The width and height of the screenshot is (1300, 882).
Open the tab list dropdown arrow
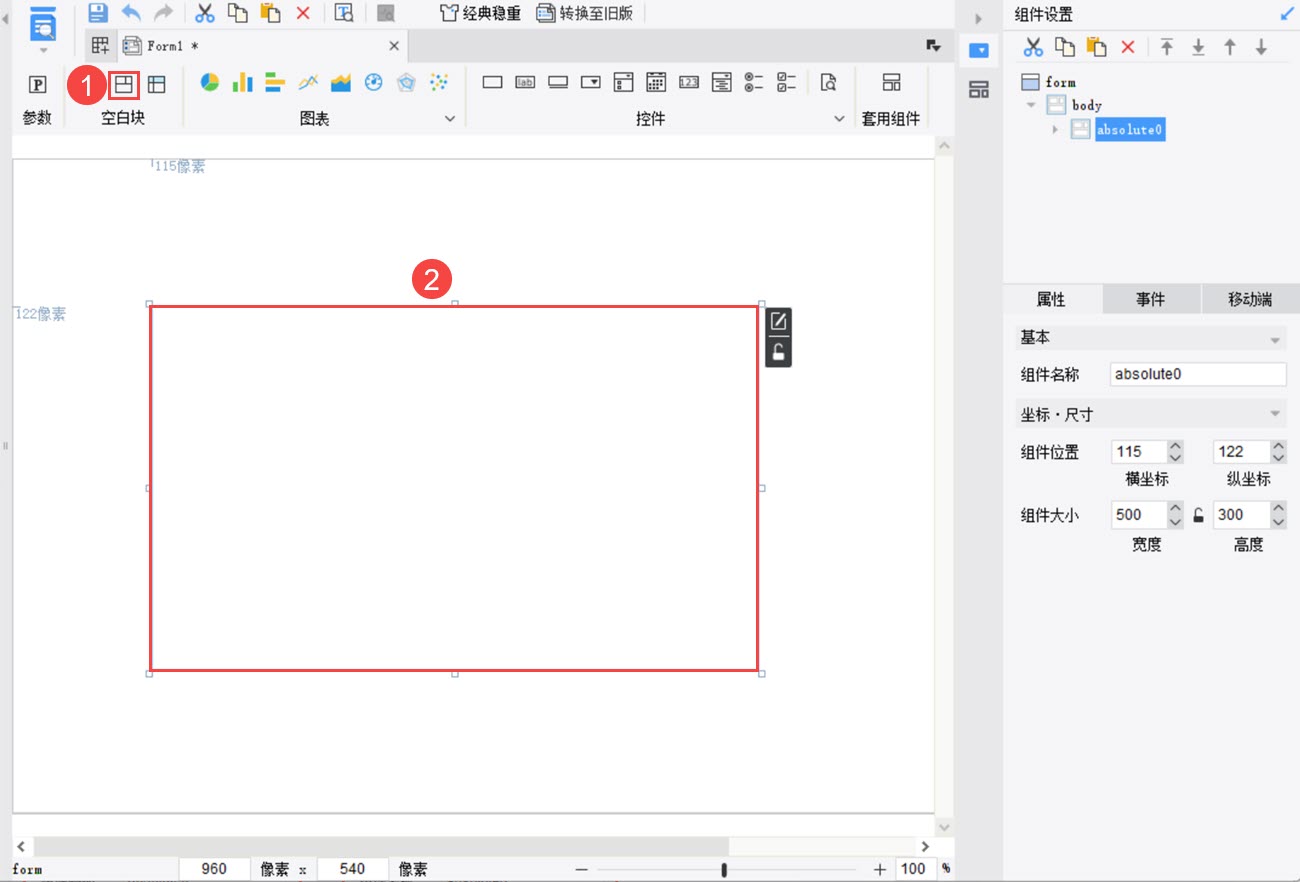[933, 46]
